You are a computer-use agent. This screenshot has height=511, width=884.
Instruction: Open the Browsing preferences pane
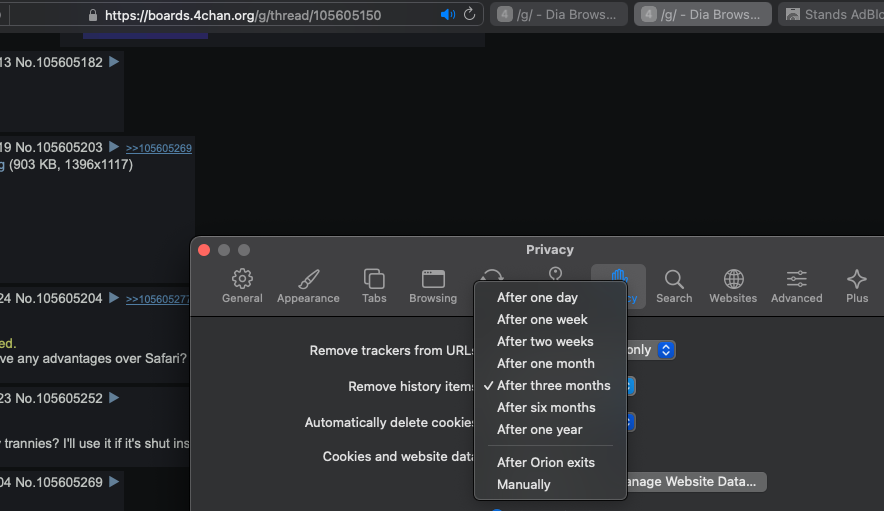(433, 286)
